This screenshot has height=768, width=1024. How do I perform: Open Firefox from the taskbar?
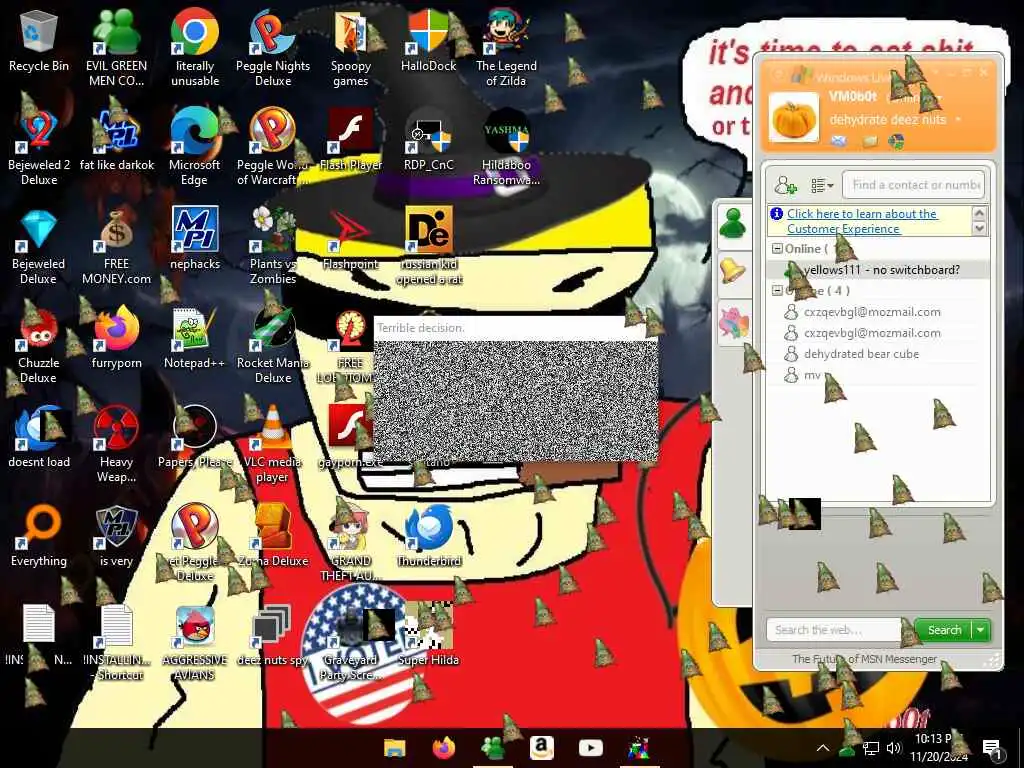444,748
